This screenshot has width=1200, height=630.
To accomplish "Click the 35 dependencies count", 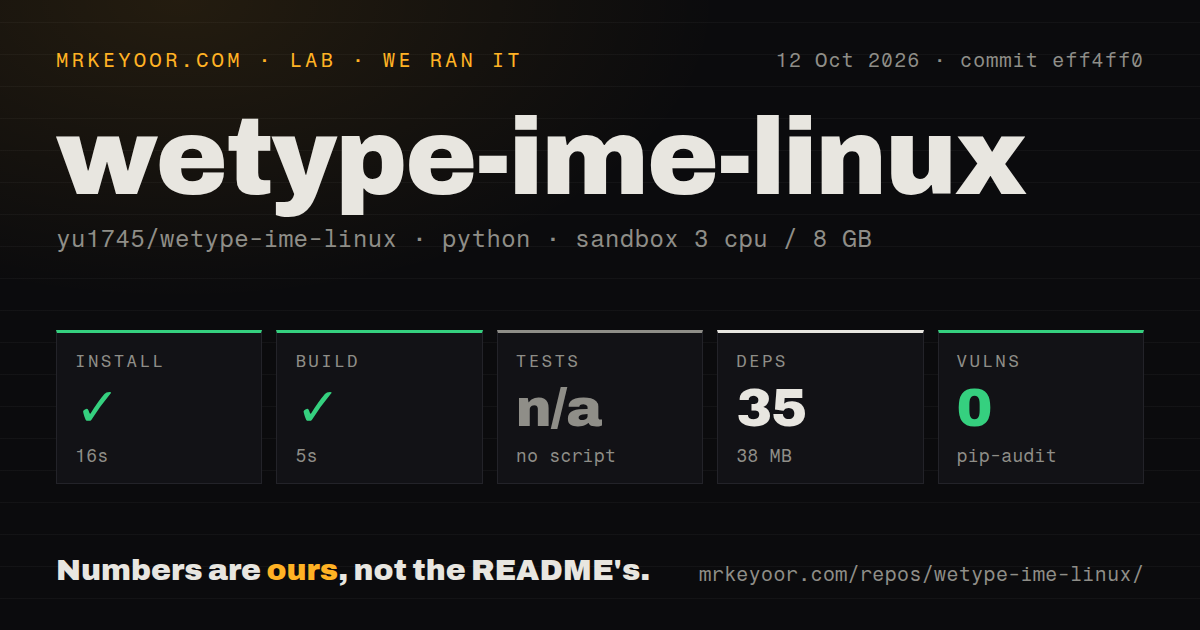I will pos(771,408).
